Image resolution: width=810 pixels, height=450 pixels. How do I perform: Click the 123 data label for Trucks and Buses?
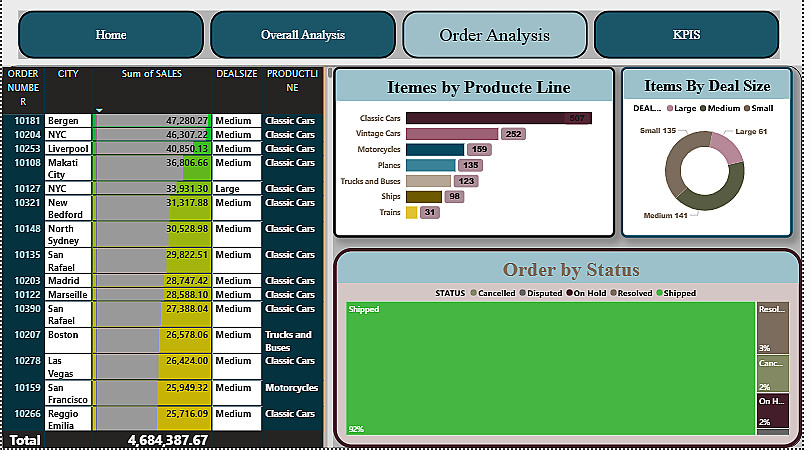[x=466, y=181]
